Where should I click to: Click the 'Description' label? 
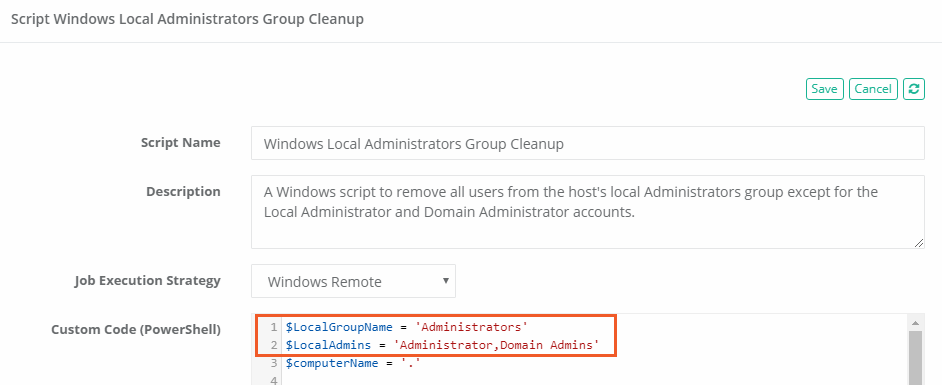click(x=183, y=192)
